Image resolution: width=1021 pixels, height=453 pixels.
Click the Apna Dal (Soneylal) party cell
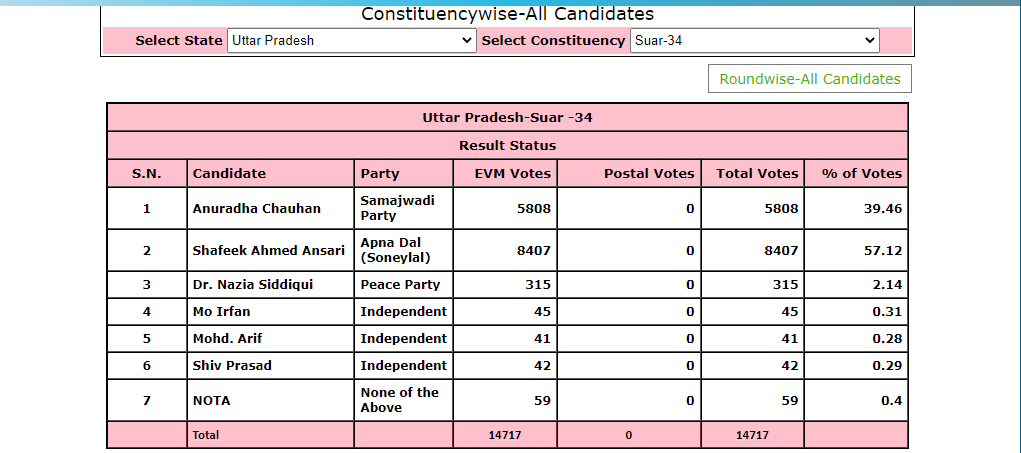tap(404, 251)
